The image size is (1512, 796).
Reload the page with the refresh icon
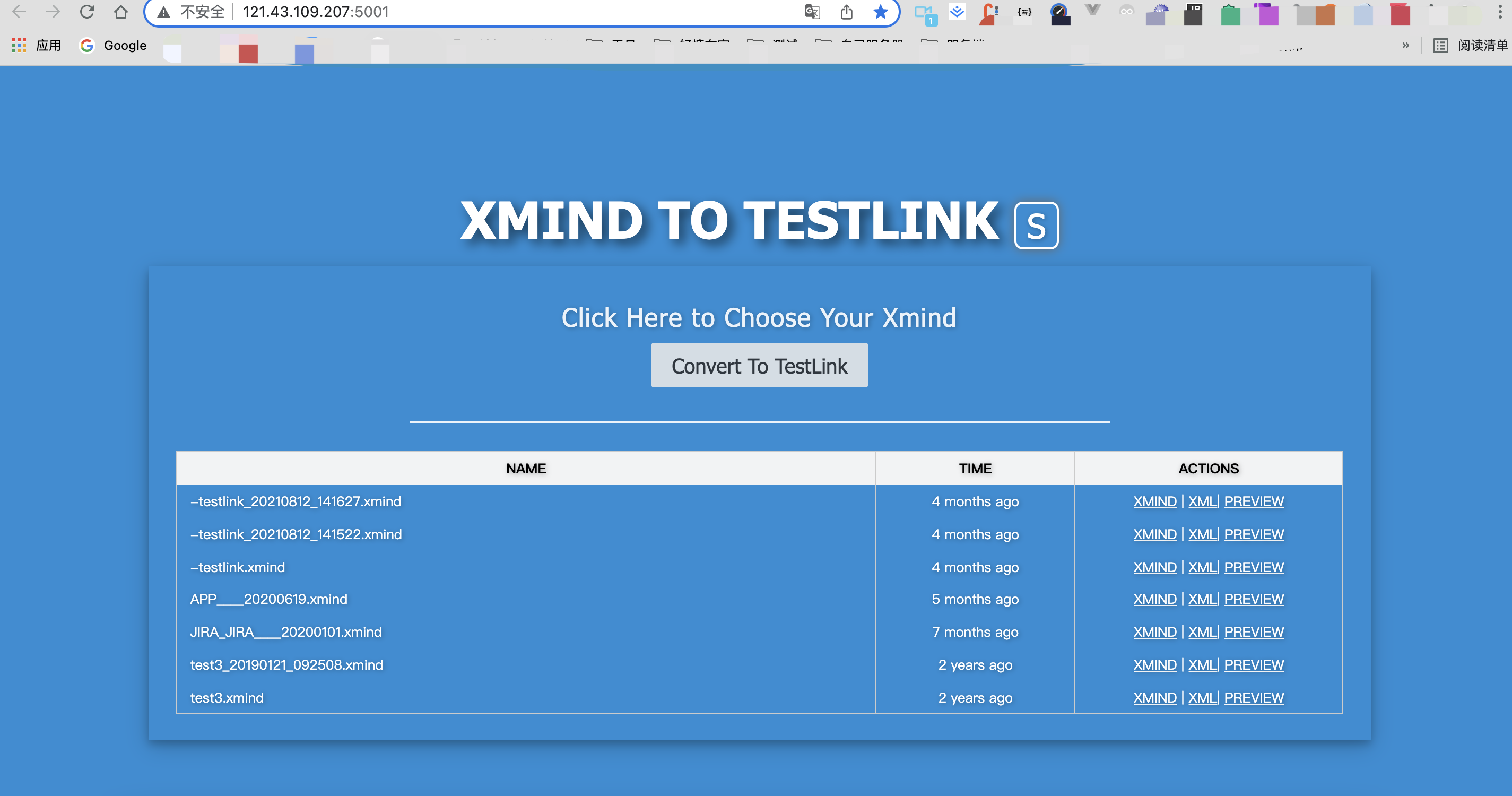click(87, 12)
